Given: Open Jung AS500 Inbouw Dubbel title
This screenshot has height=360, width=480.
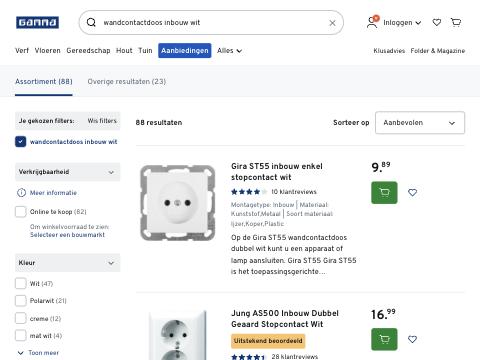Looking at the screenshot, I should [285, 319].
